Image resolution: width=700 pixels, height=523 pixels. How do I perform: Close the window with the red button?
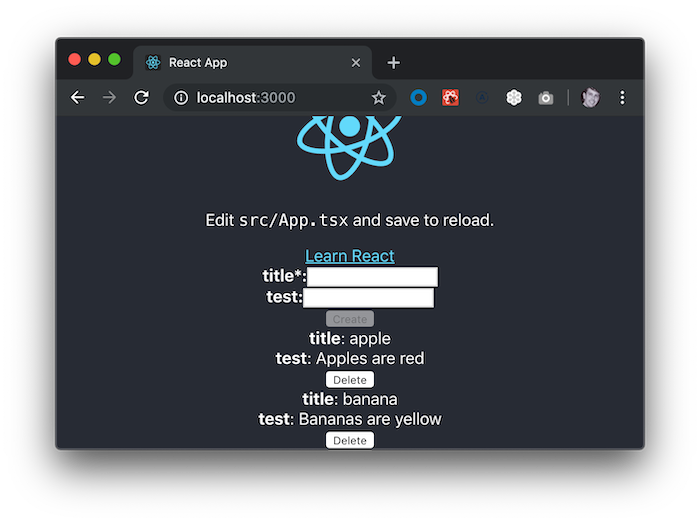coord(75,59)
